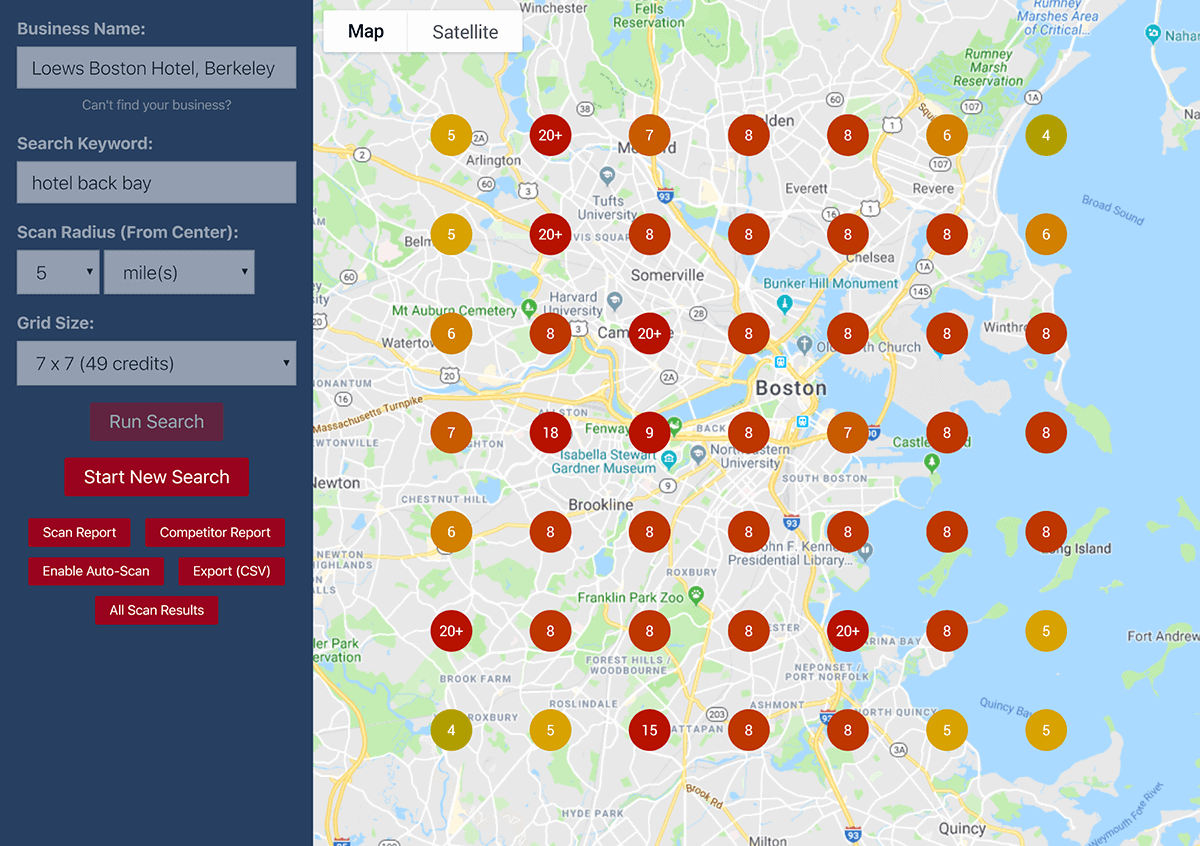The image size is (1200, 846).
Task: Open the rank 9 marker near Fenway
Action: [x=649, y=433]
